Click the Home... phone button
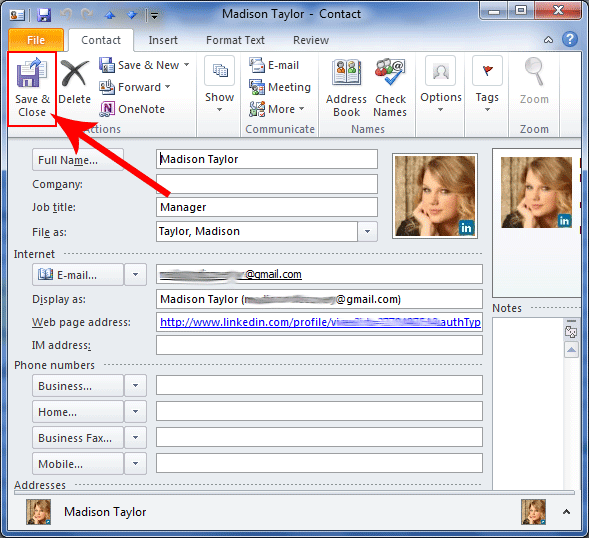This screenshot has width=589, height=538. click(78, 411)
